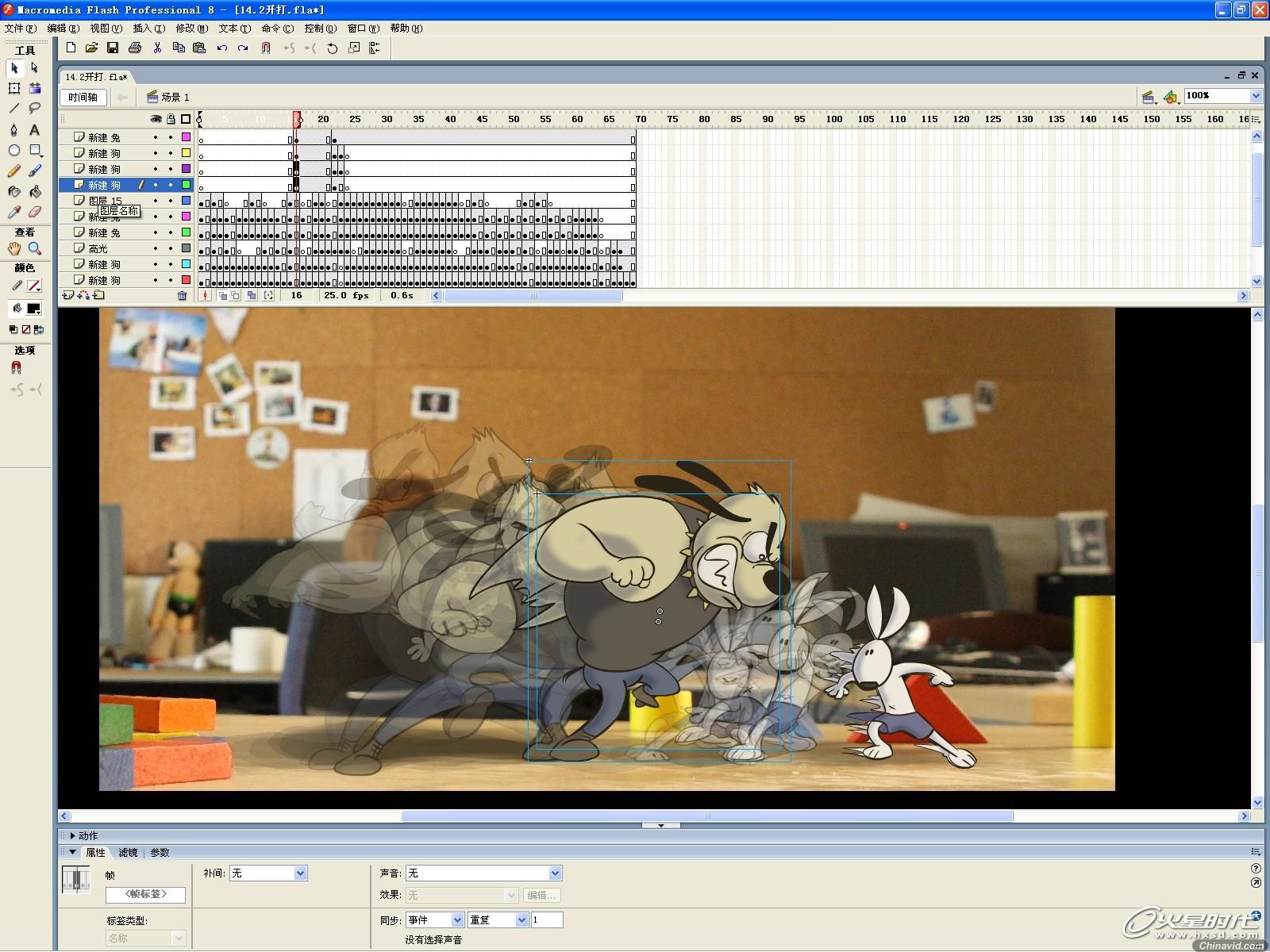The width and height of the screenshot is (1270, 952).
Task: Pick the Pen tool
Action: 14,129
